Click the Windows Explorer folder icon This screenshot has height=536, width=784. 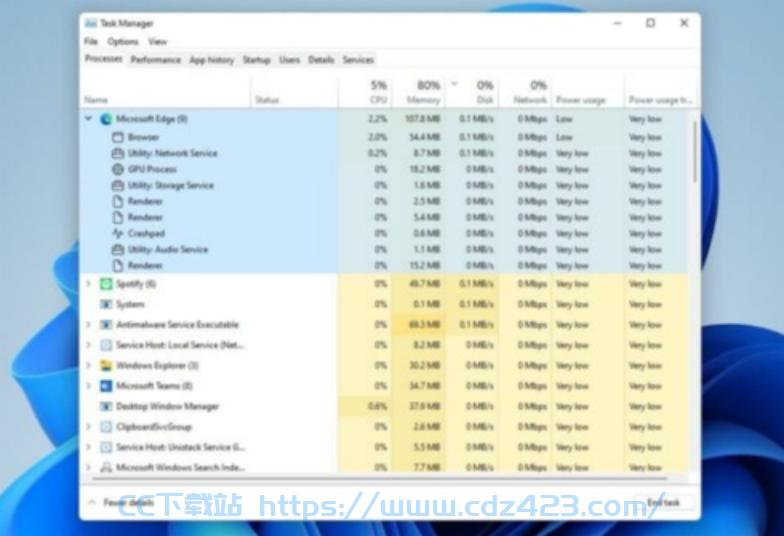pyautogui.click(x=106, y=366)
